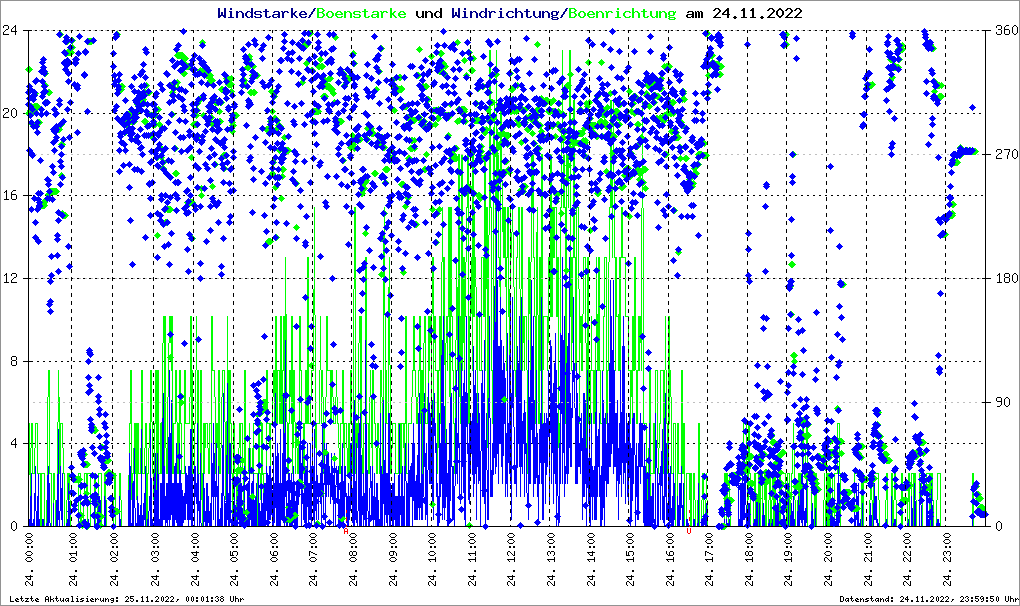1020x606 pixels.
Task: Click the 270 degree direction axis label
Action: click(1007, 155)
